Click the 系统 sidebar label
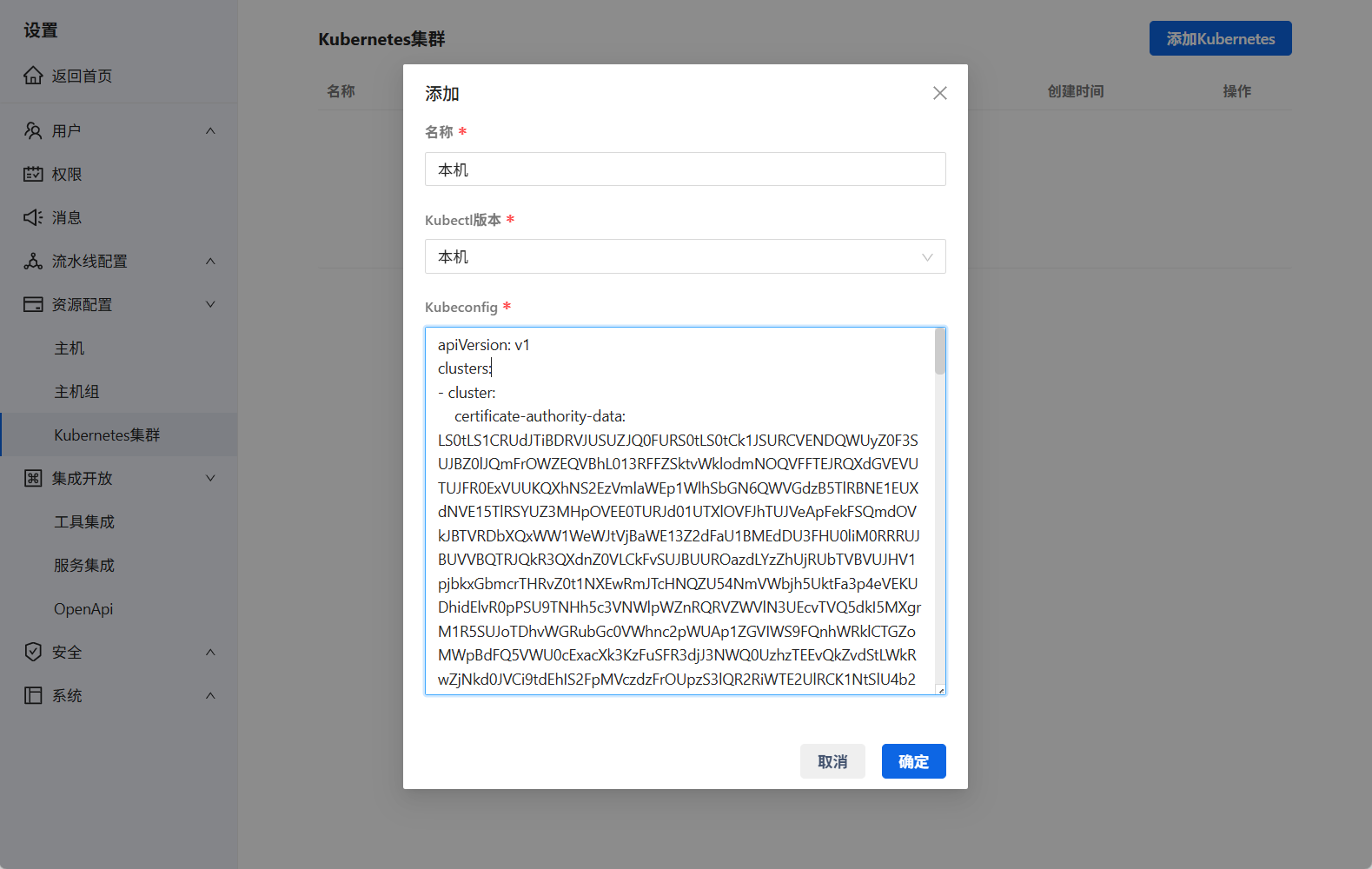 66,695
